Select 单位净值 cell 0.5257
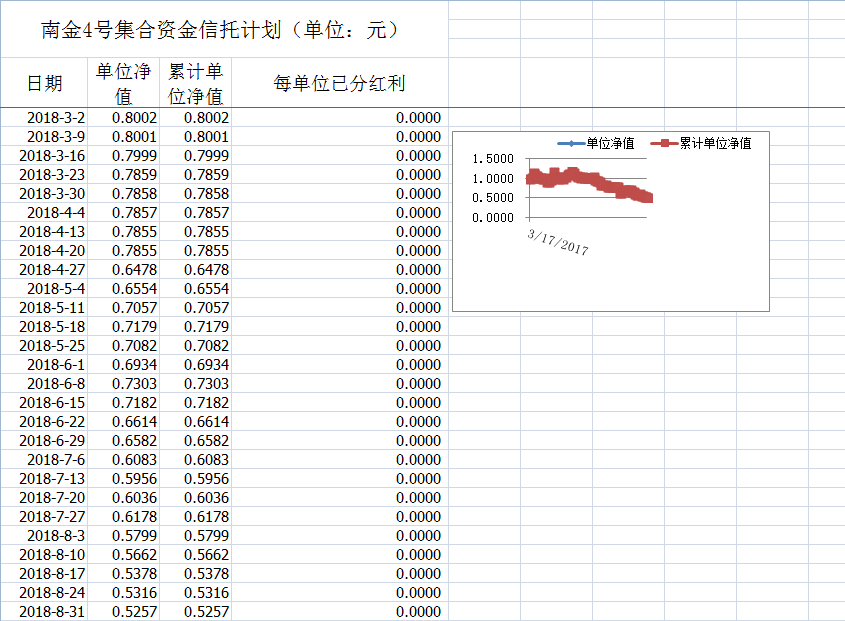Image resolution: width=845 pixels, height=621 pixels. pos(123,611)
